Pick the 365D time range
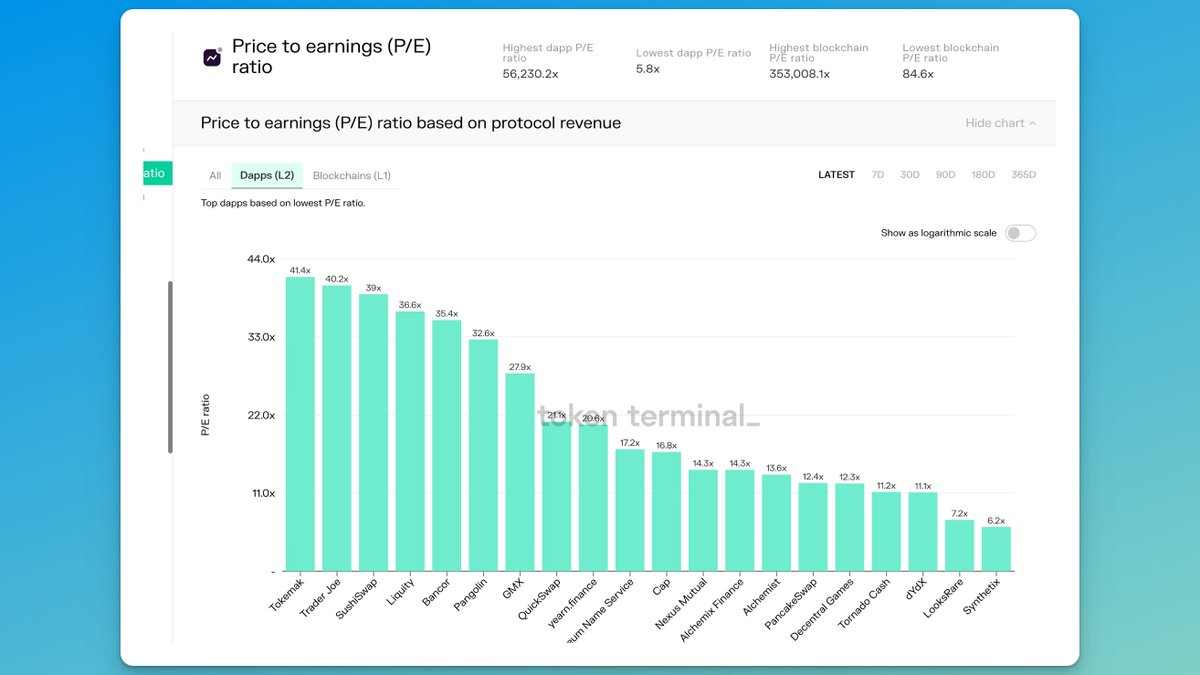Image resolution: width=1200 pixels, height=675 pixels. [1023, 175]
